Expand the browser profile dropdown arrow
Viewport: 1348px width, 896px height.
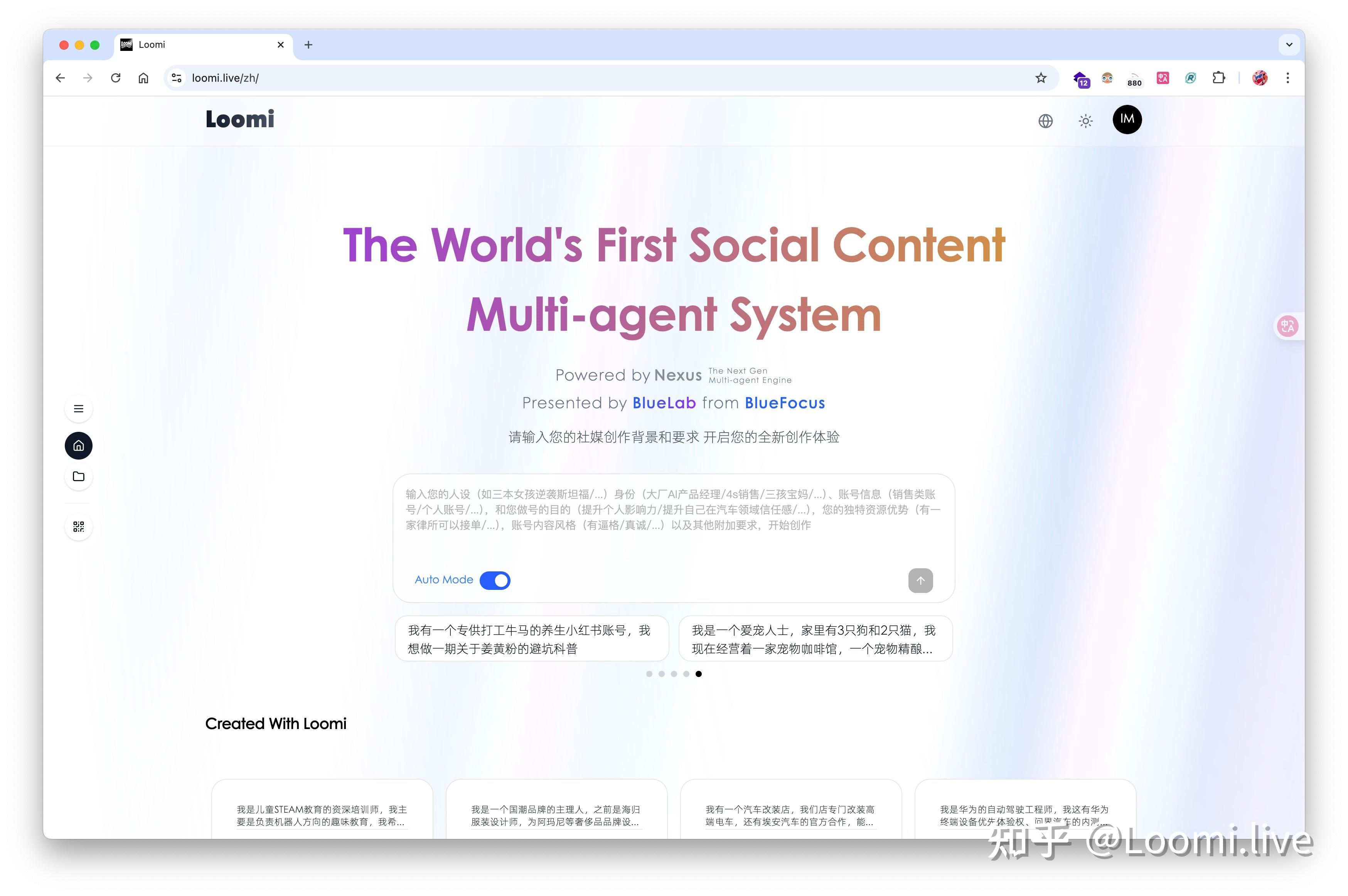click(1289, 44)
